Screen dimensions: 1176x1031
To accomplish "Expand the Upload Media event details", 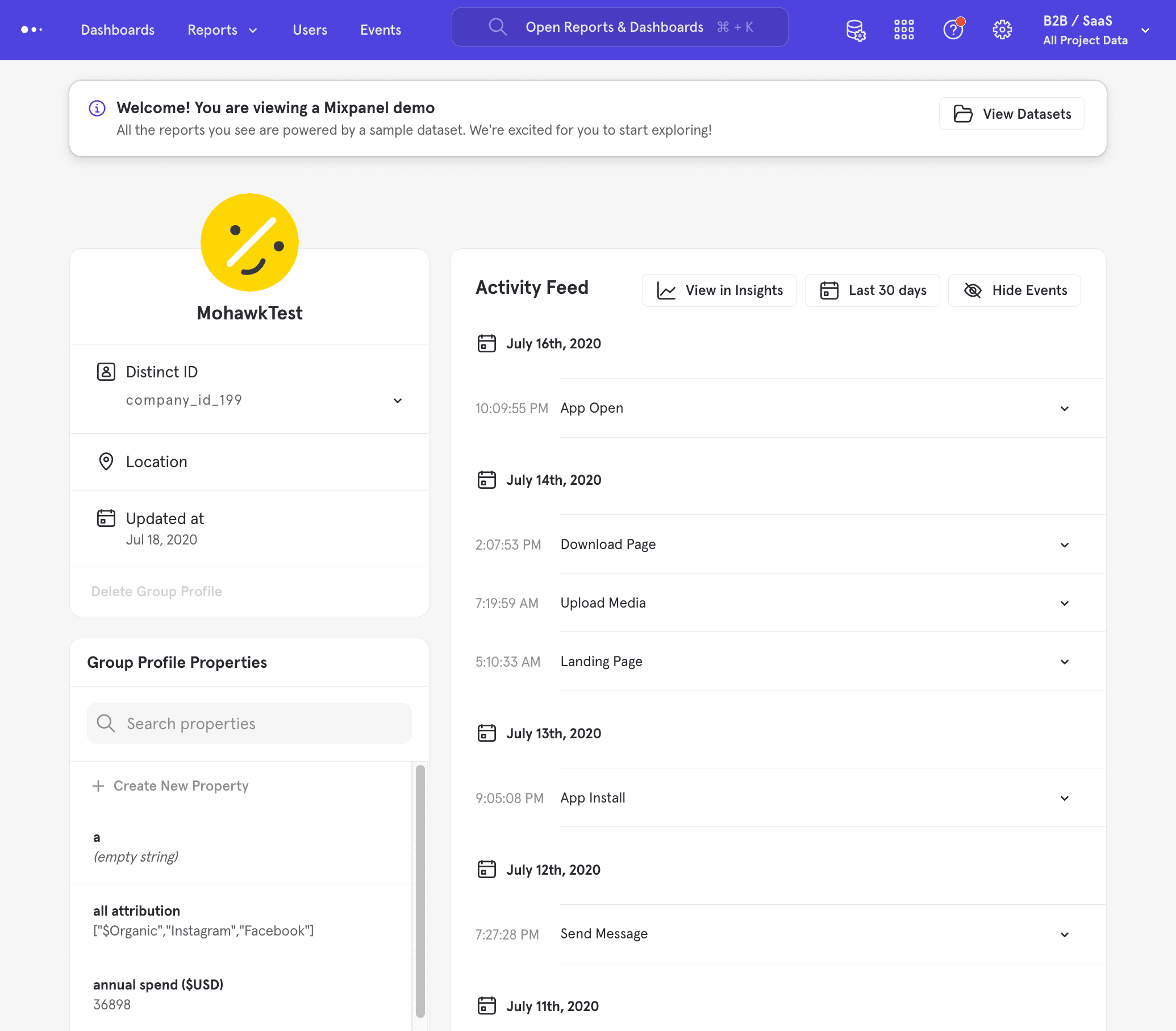I will point(1065,603).
